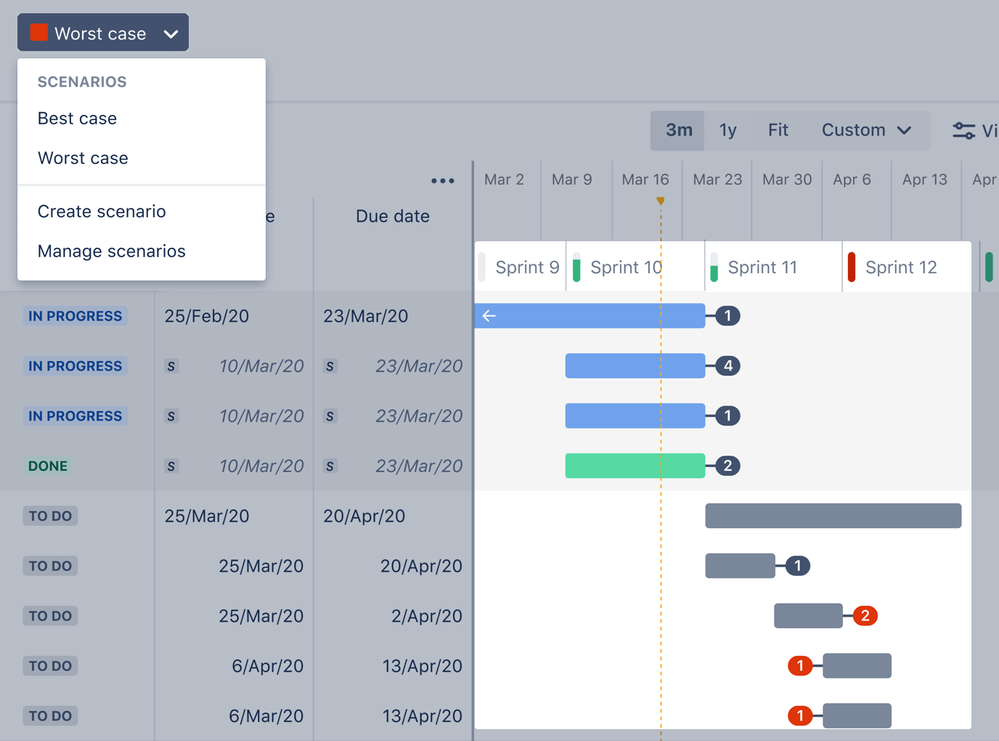Click dark badge 1 on 20/Apr/20 gray bar
This screenshot has width=999, height=741.
[798, 566]
